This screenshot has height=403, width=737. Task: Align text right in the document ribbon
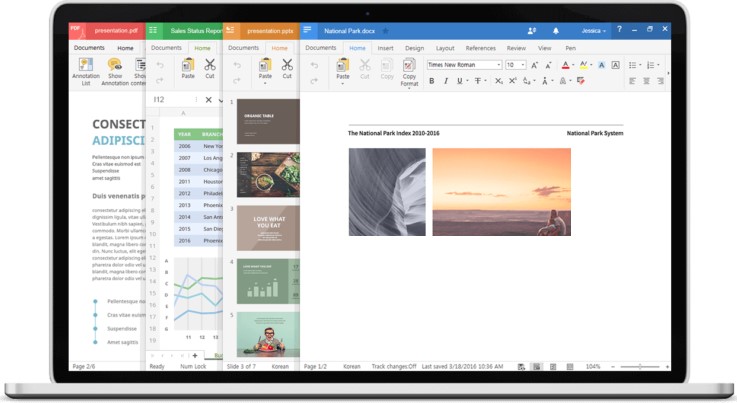[x=660, y=81]
